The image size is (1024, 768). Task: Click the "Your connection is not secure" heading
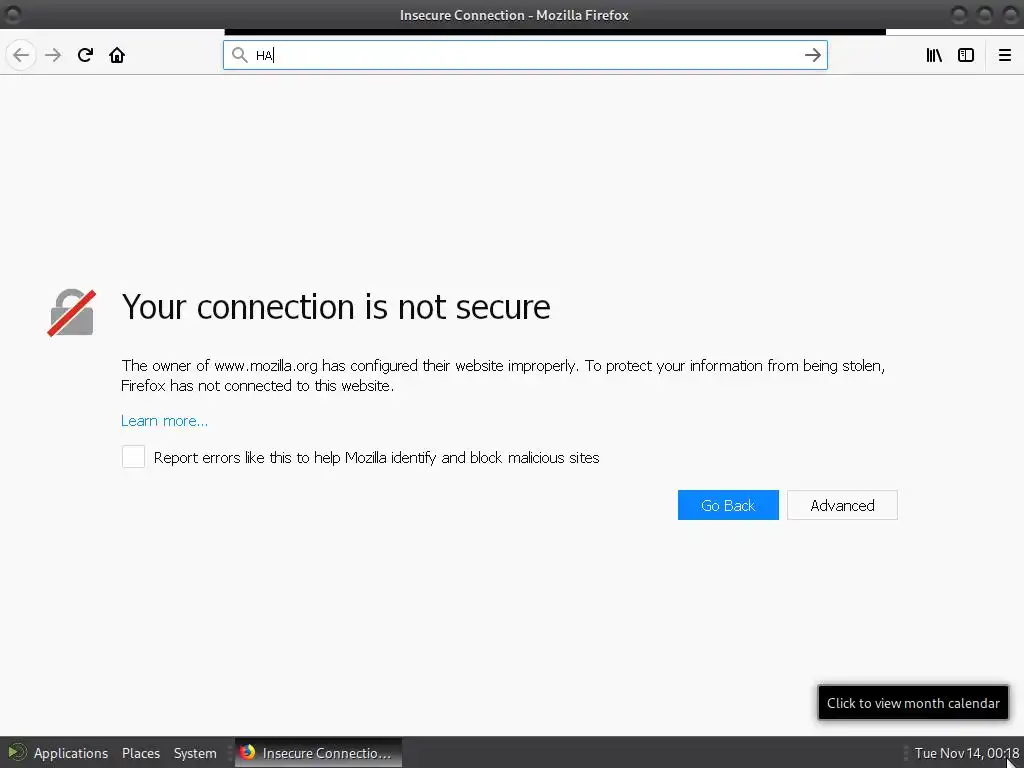click(x=336, y=307)
